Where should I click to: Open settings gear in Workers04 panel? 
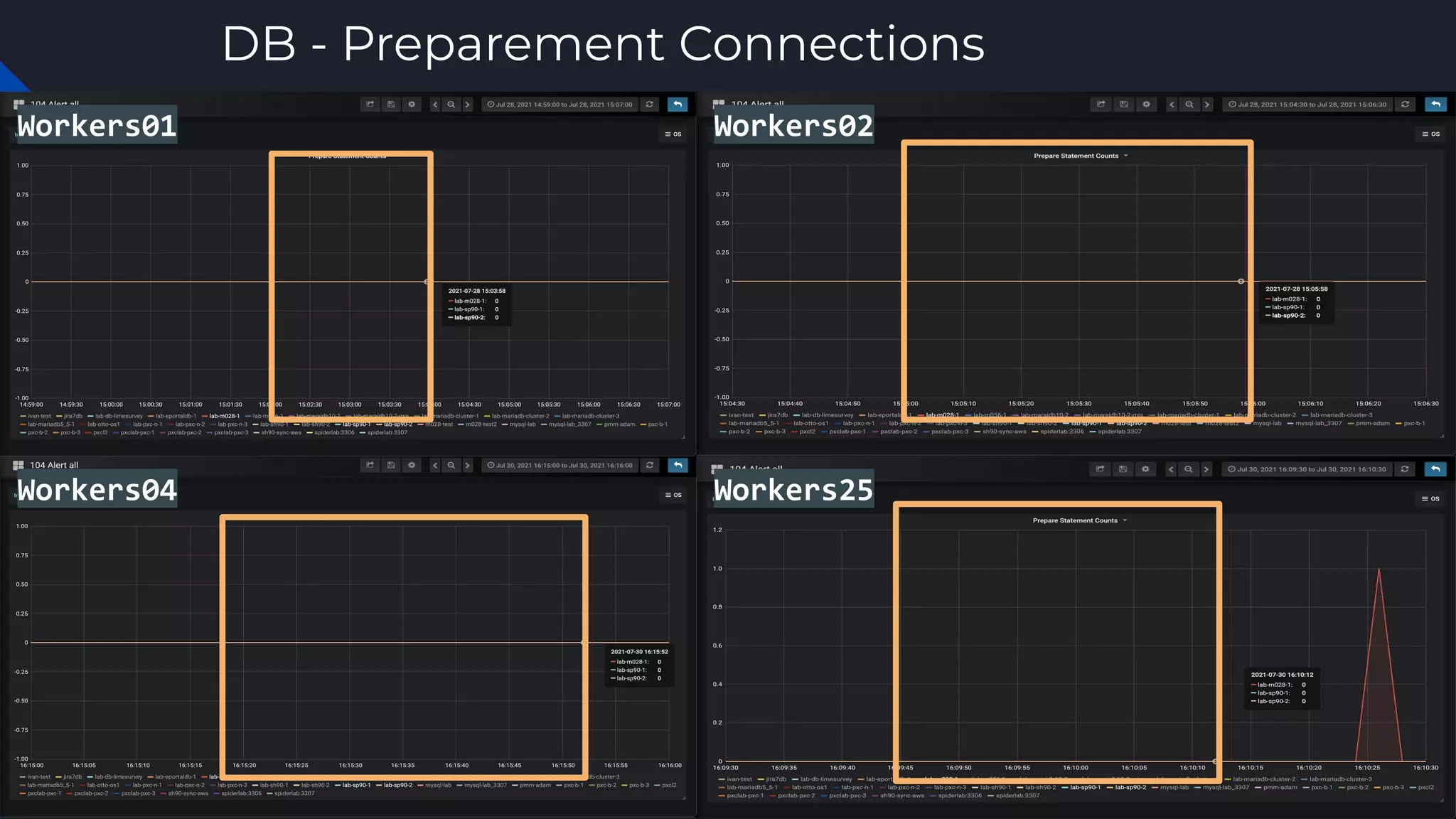(x=412, y=465)
